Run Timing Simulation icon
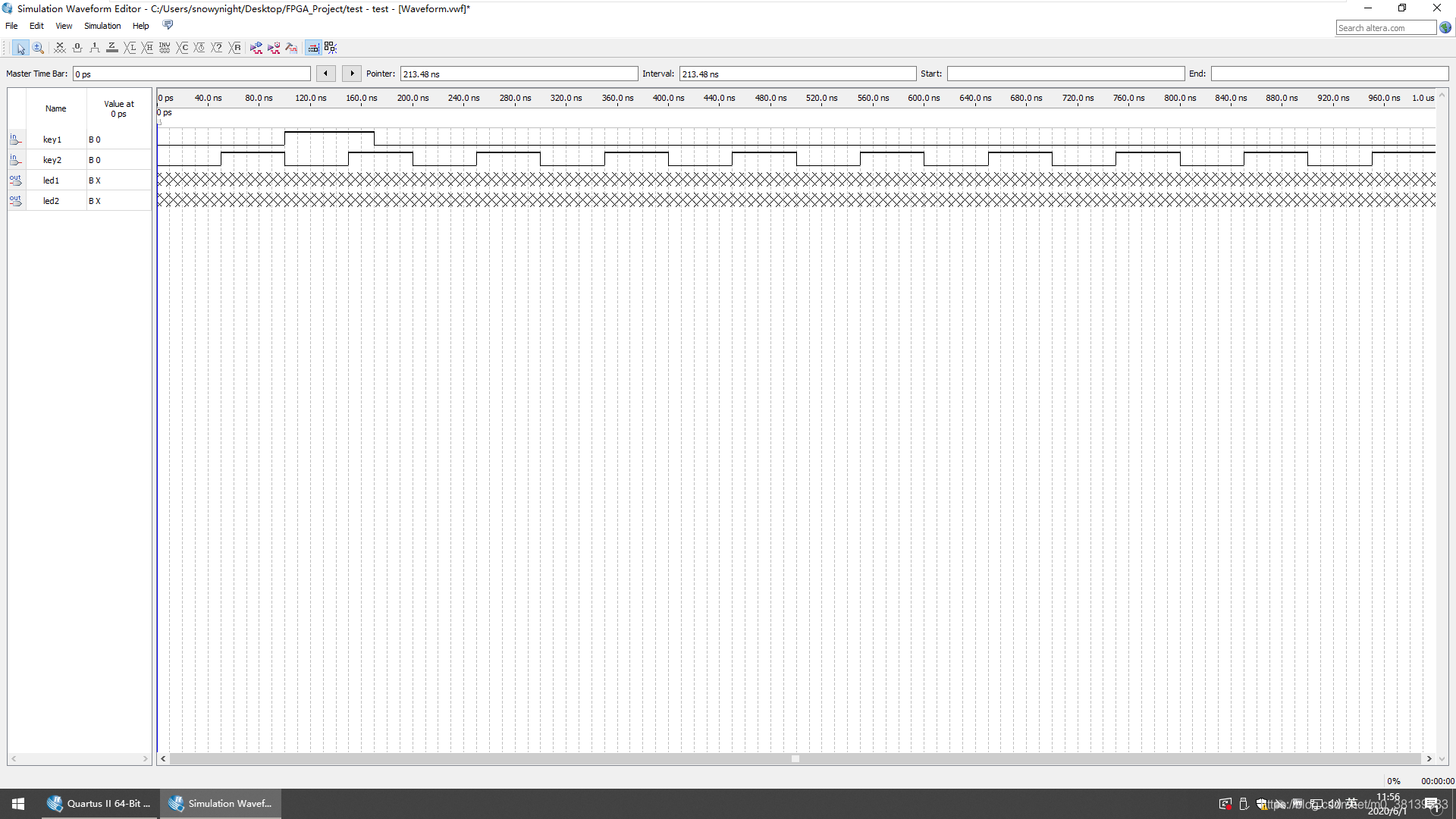This screenshot has width=1456, height=819. pyautogui.click(x=274, y=48)
